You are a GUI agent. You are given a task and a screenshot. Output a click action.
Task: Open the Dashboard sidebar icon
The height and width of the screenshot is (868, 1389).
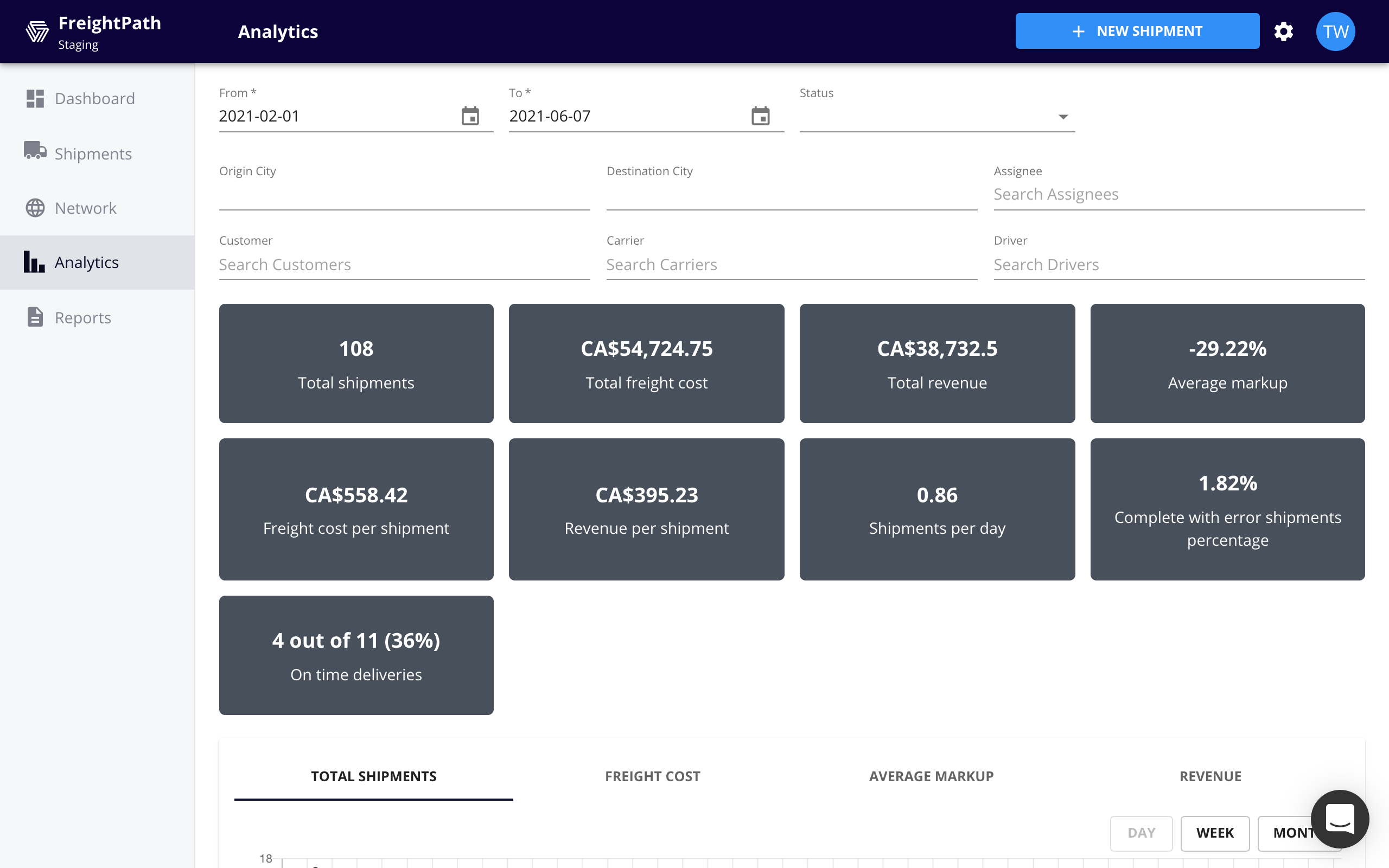point(36,98)
